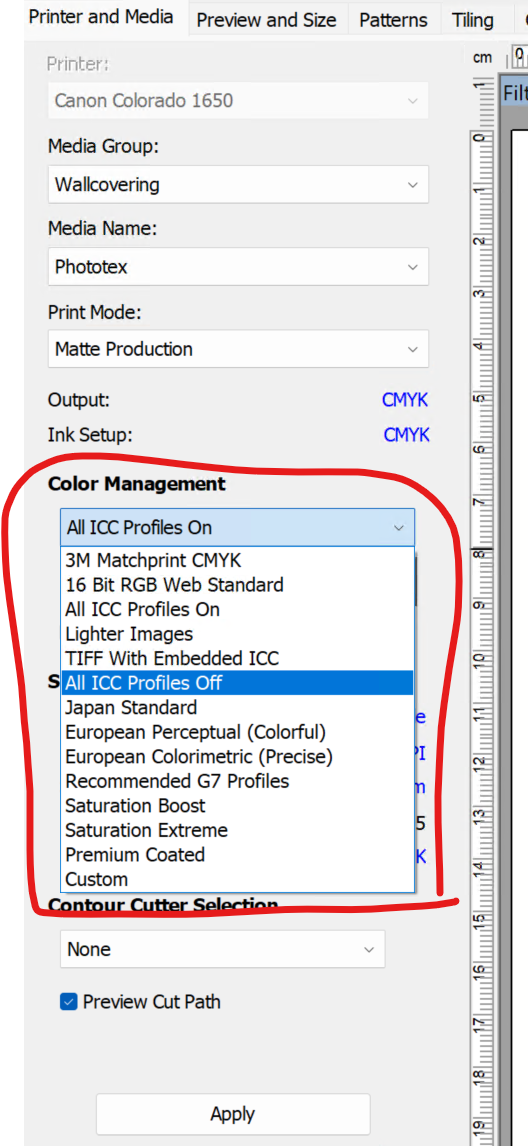Choose Custom color management option
Image resolution: width=528 pixels, height=1146 pixels.
238,879
